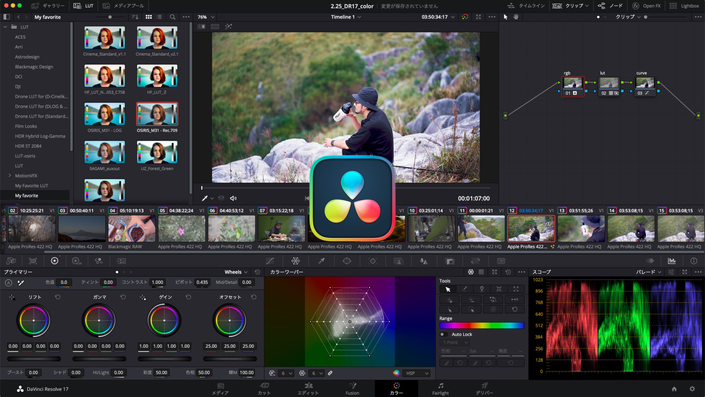705x397 pixels.
Task: Select the arrow selection tool in Warper Tools
Action: (448, 289)
